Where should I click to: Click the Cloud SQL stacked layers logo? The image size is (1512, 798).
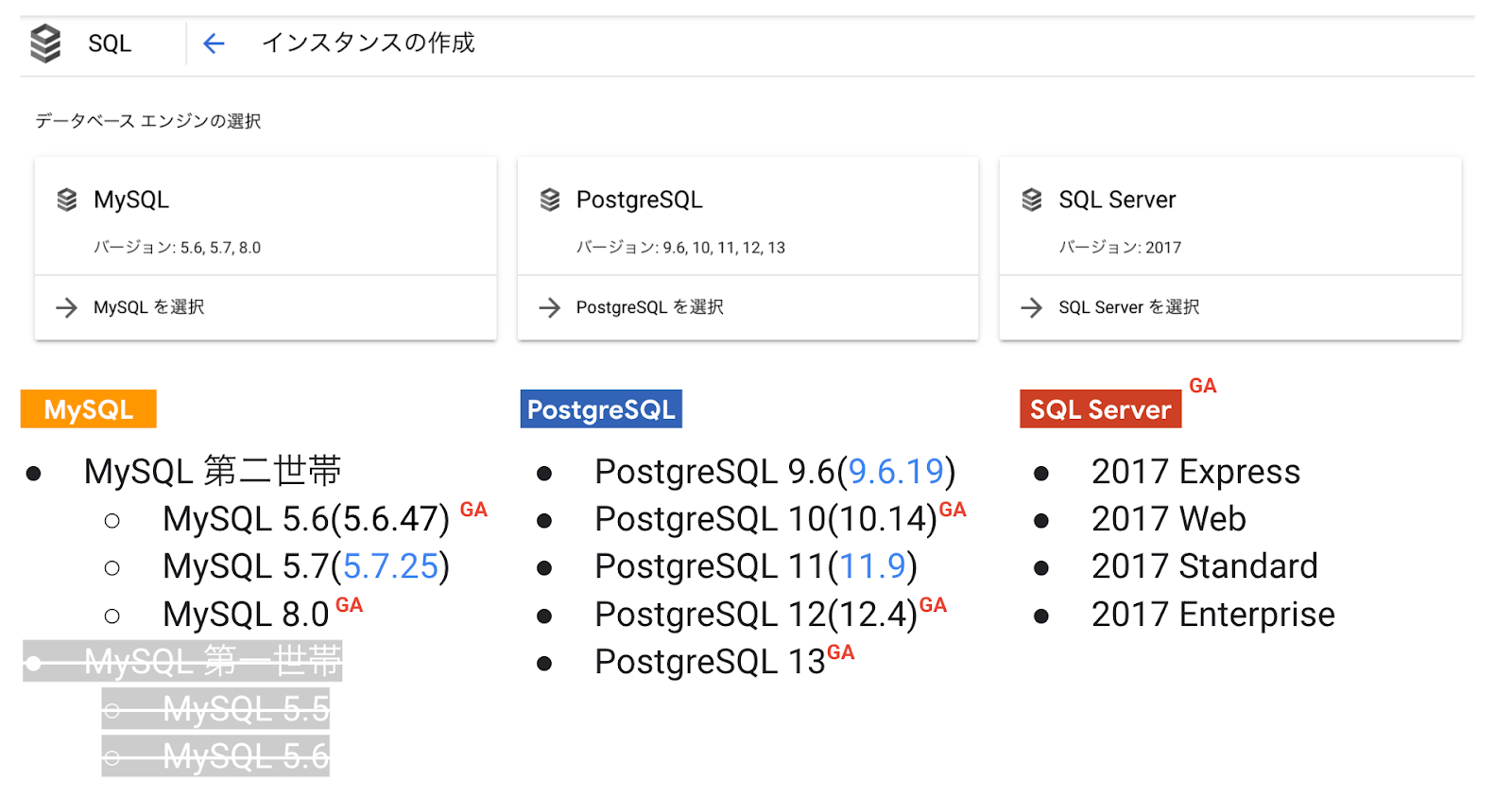click(x=45, y=43)
